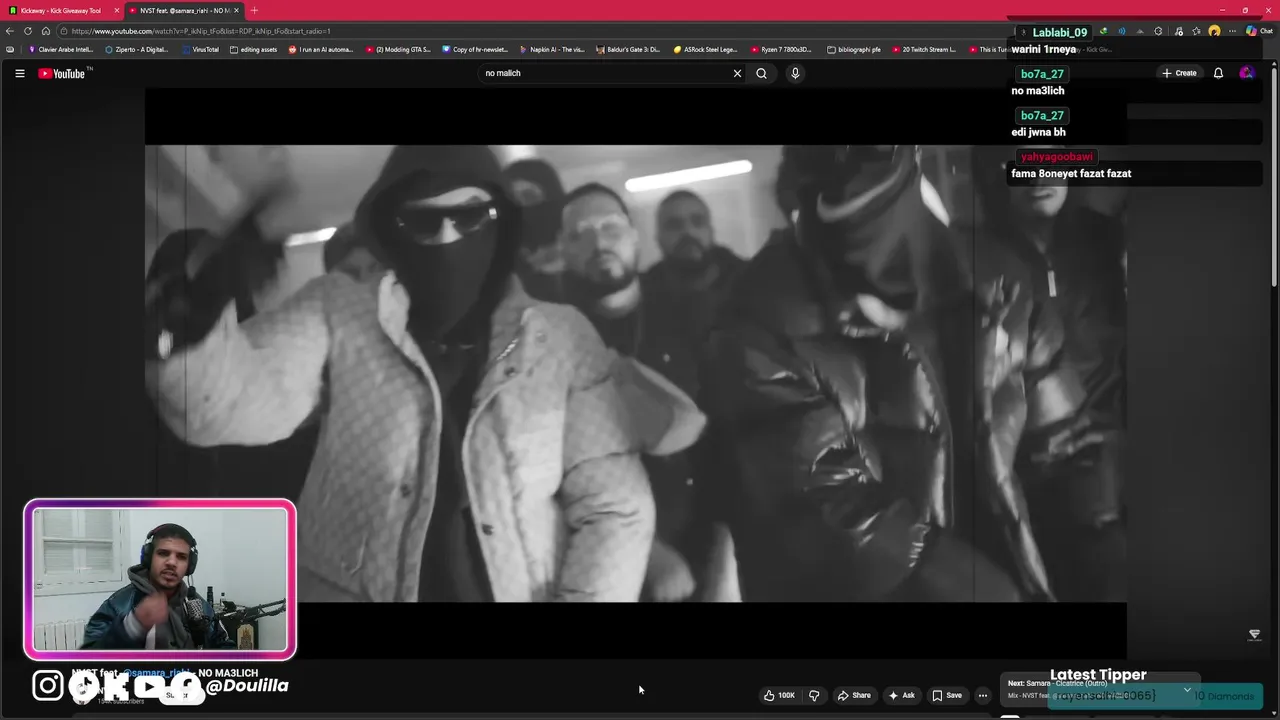The width and height of the screenshot is (1280, 720).
Task: Open bookmarks tab-groups icon at bar start
Action: point(10,49)
